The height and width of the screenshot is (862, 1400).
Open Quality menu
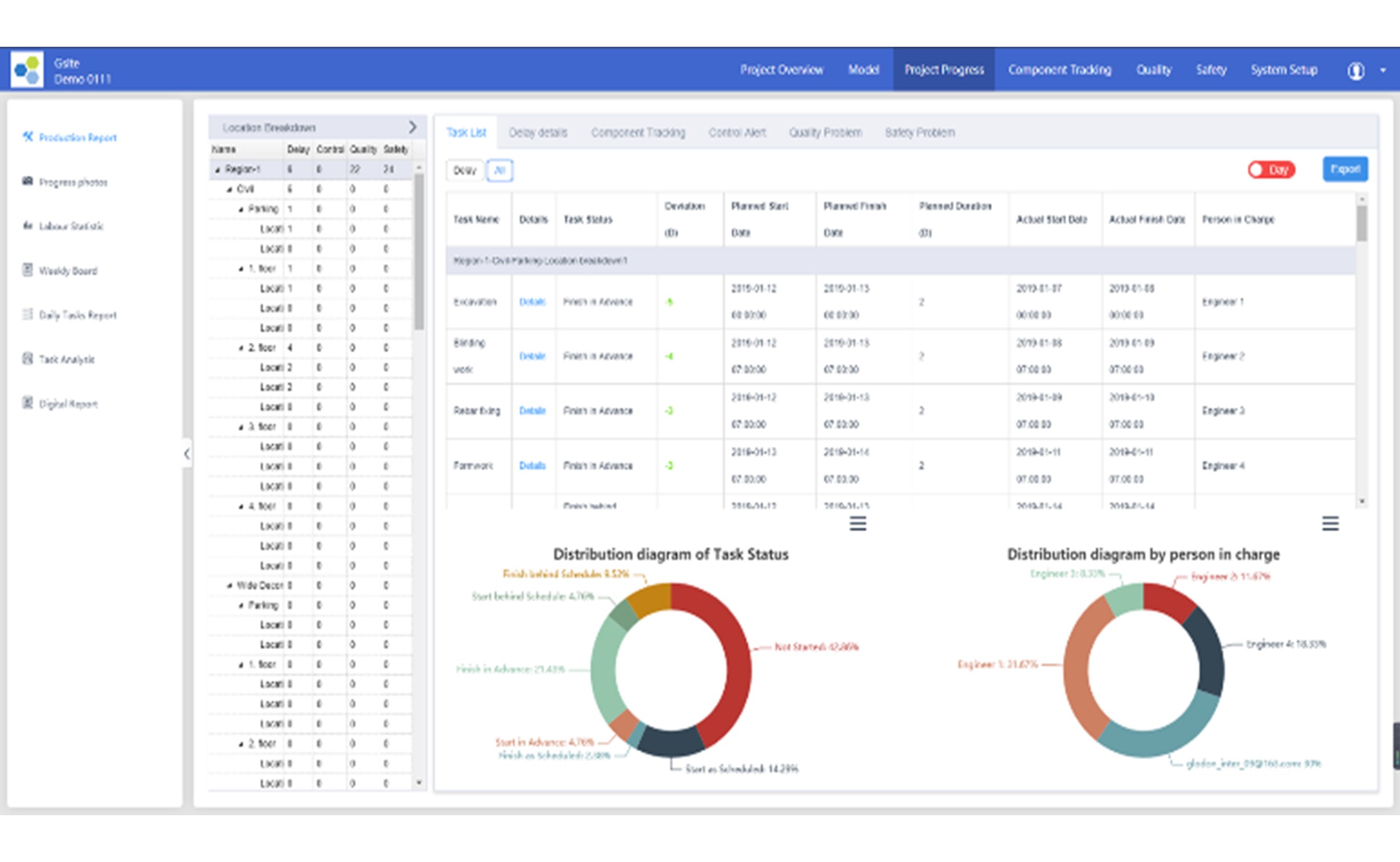[1154, 70]
